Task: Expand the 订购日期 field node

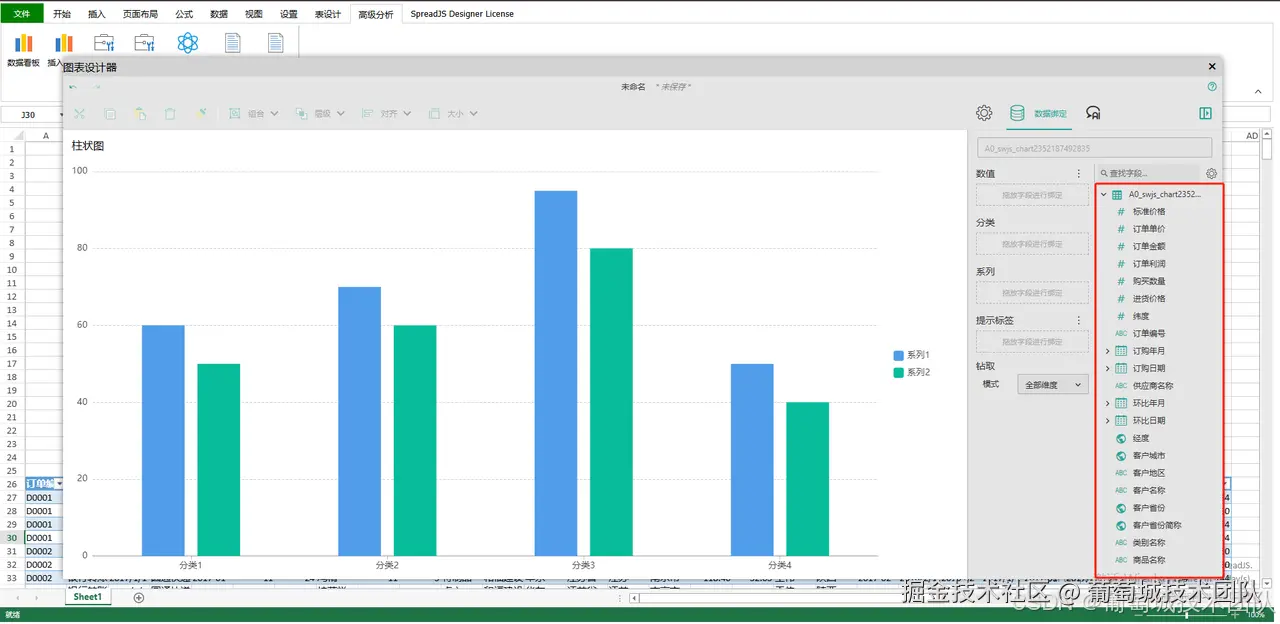Action: tap(1107, 368)
